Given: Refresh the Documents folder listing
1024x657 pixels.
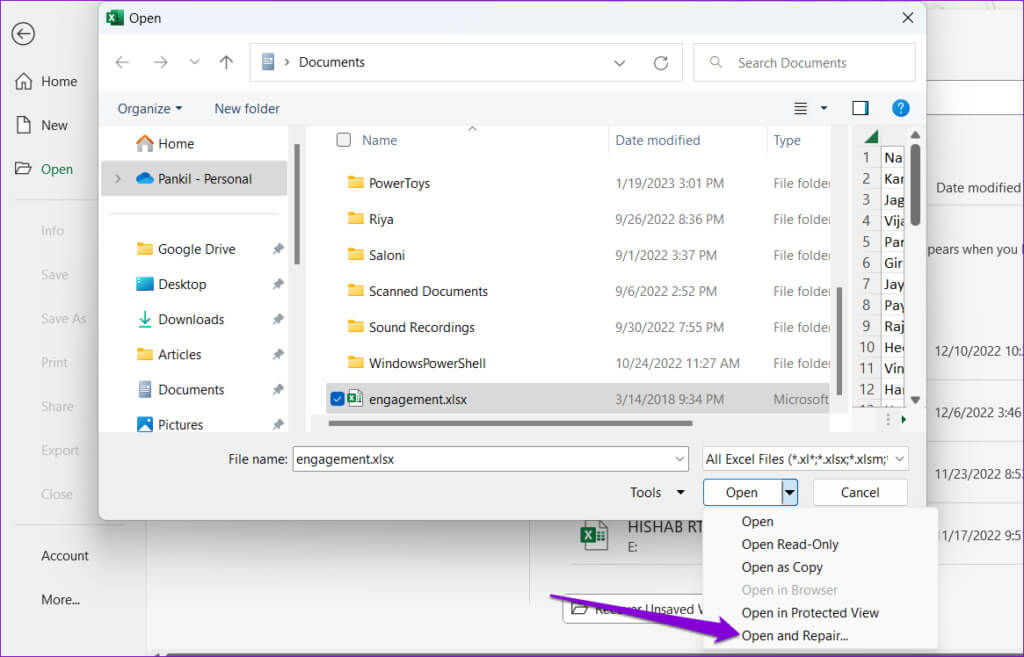Looking at the screenshot, I should pyautogui.click(x=660, y=62).
